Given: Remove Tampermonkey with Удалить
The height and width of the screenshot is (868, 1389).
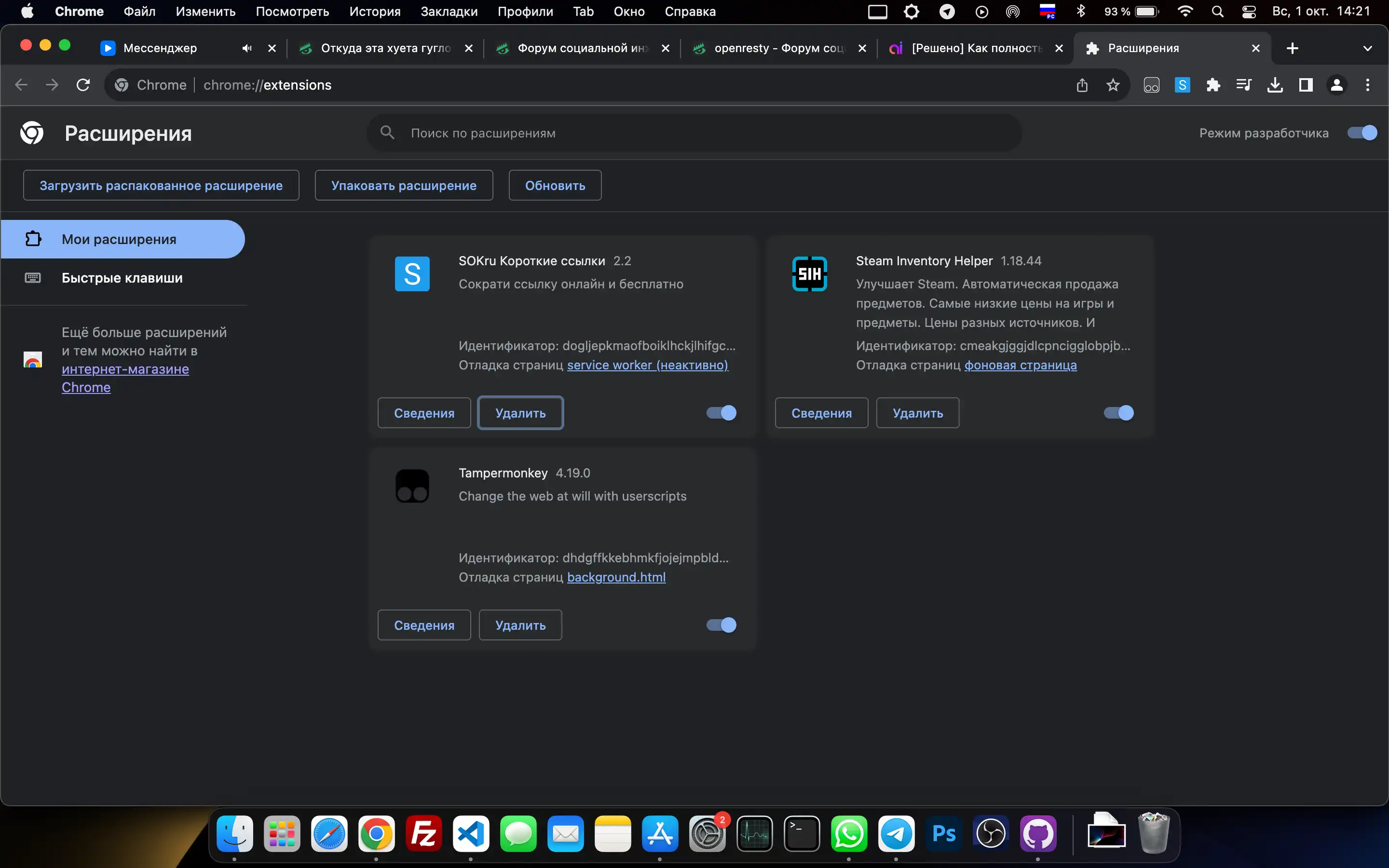Looking at the screenshot, I should coord(520,625).
